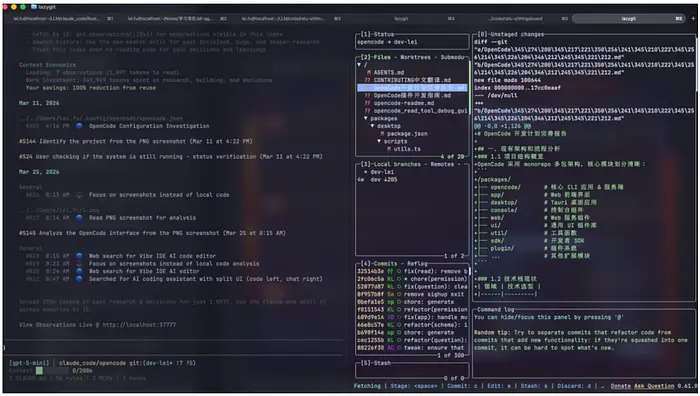Select the dev-lei branch
The width and height of the screenshot is (700, 396).
[382, 172]
